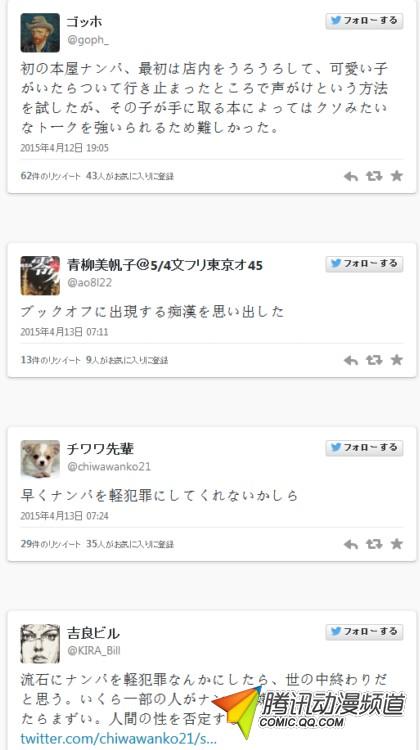This screenshot has height=750, width=420.
Task: Retweet the @ao8l22 tweet
Action: (374, 360)
